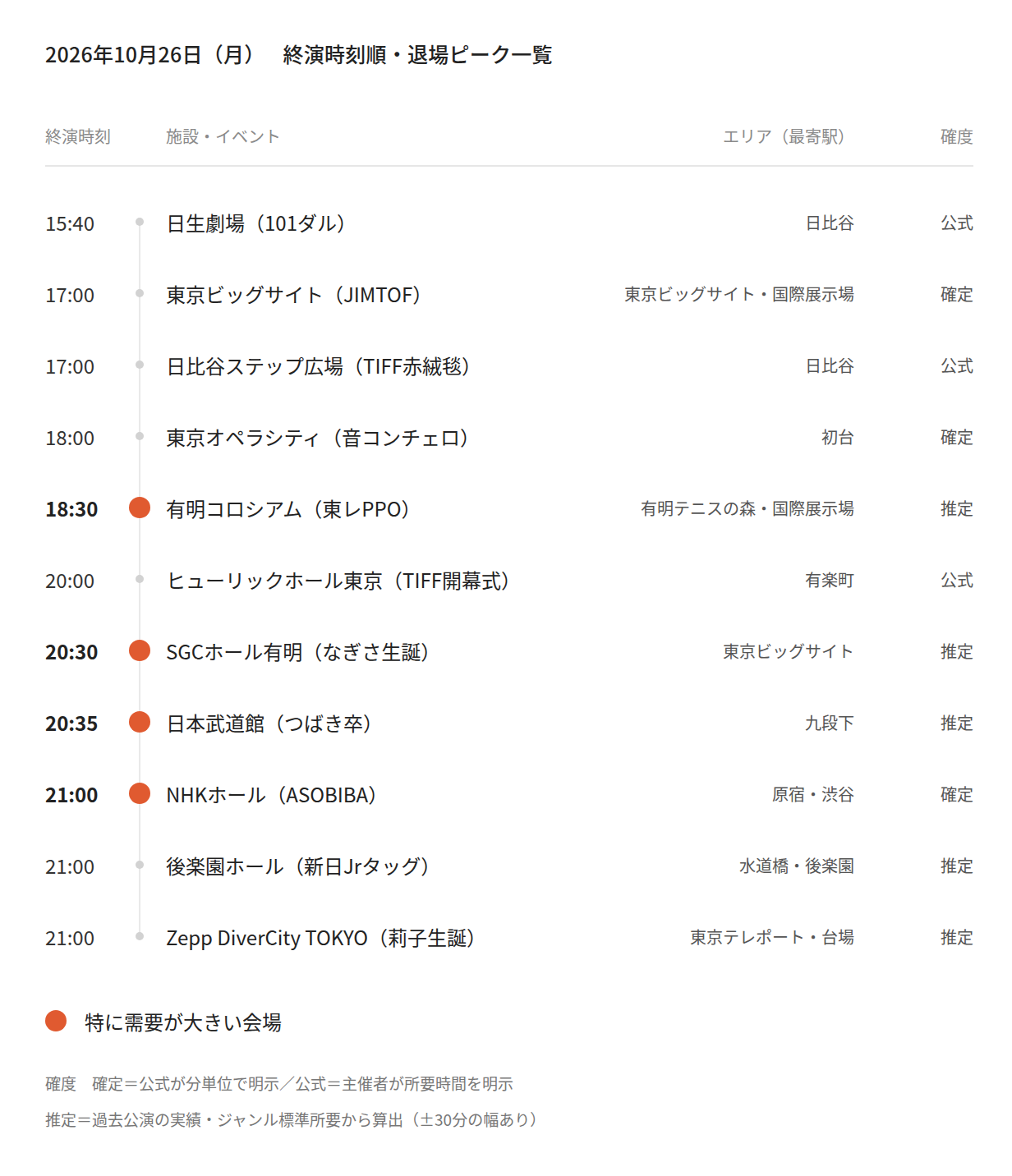
Task: Click the 初台 area cell
Action: tap(838, 437)
